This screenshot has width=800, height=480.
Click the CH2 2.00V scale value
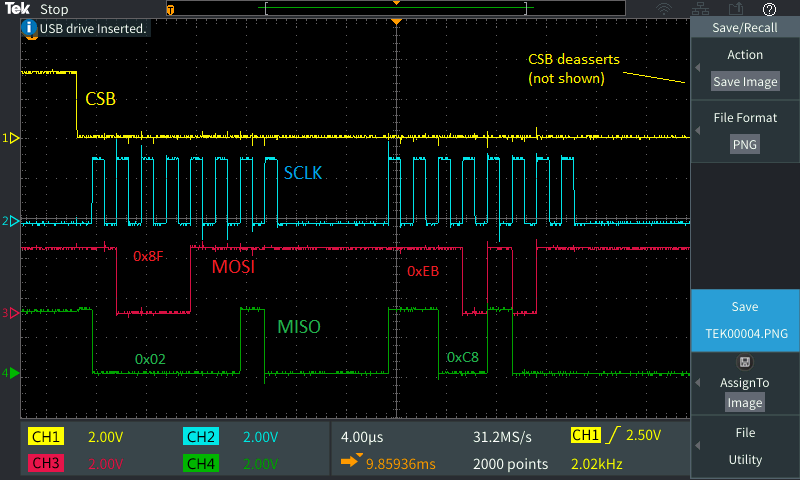pyautogui.click(x=260, y=437)
